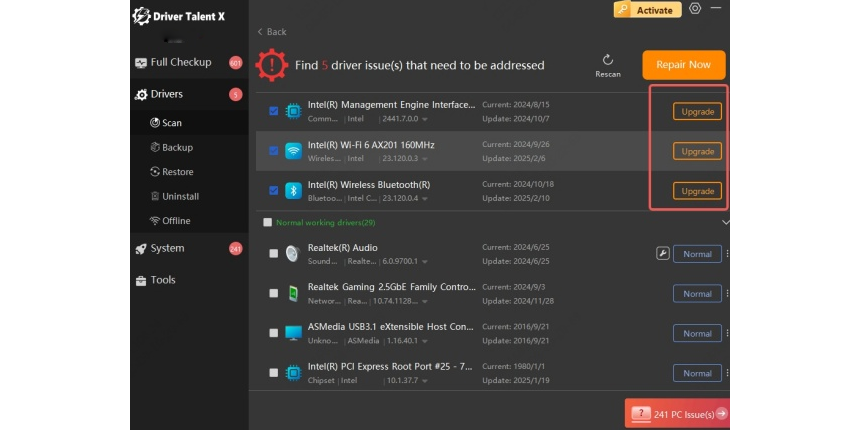
Task: Click the Wi-Fi 6 AX201 driver icon
Action: point(293,151)
